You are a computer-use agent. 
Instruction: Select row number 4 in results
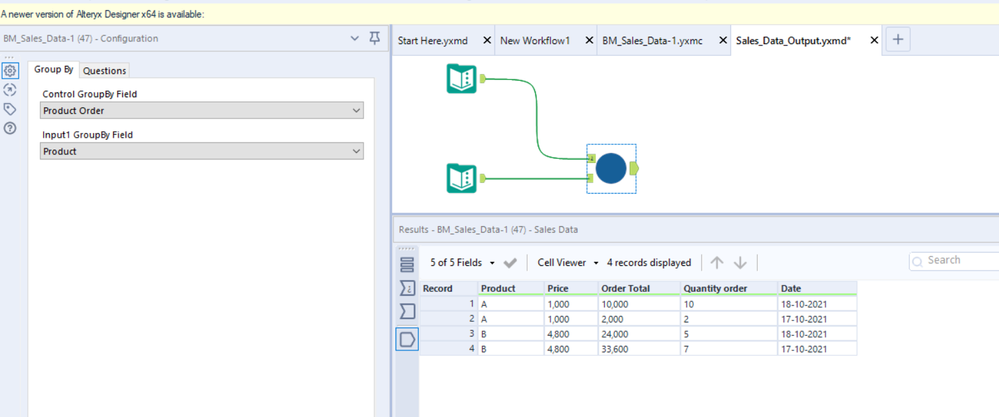449,349
